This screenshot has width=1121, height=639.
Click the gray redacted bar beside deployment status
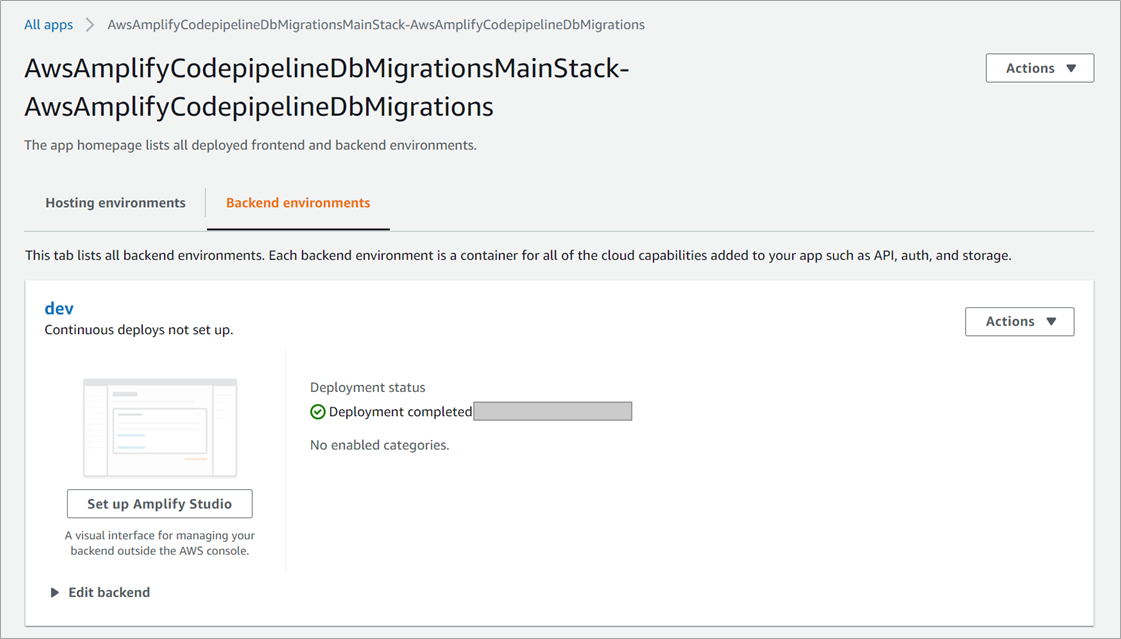(553, 412)
